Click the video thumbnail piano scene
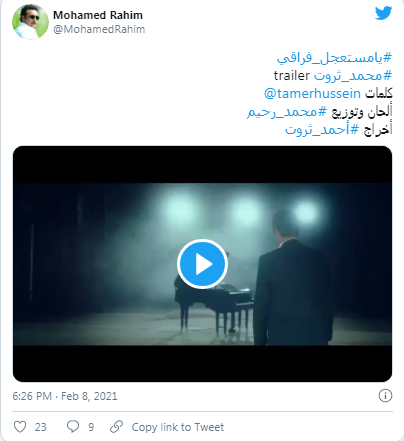404x441 pixels. click(202, 264)
